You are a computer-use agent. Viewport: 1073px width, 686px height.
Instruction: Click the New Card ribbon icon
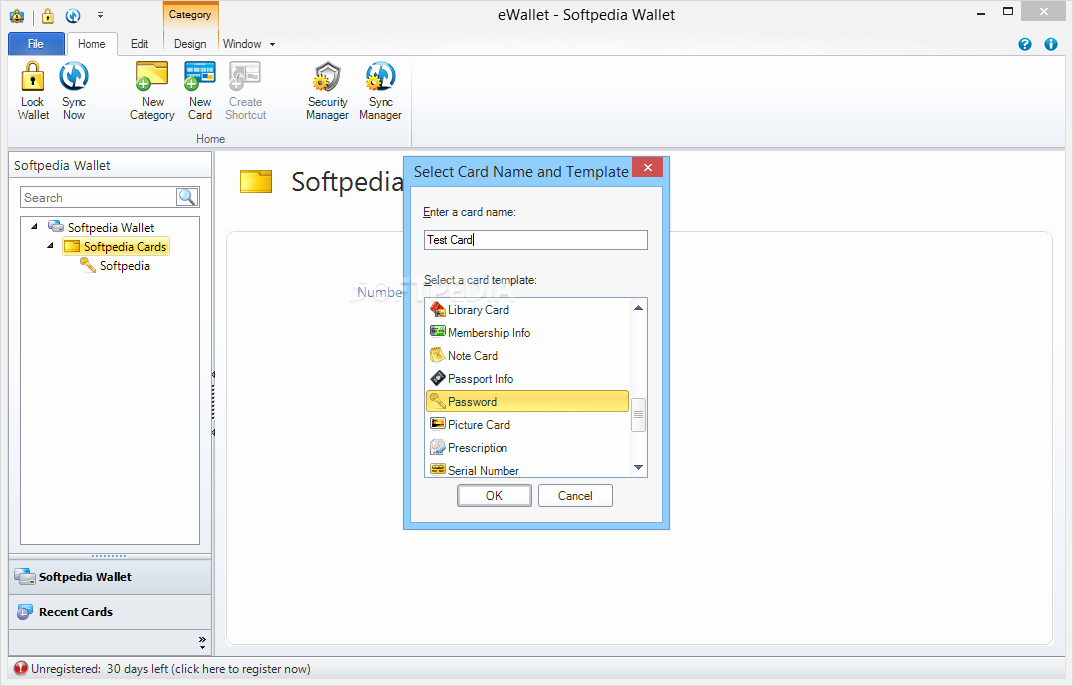coord(200,90)
